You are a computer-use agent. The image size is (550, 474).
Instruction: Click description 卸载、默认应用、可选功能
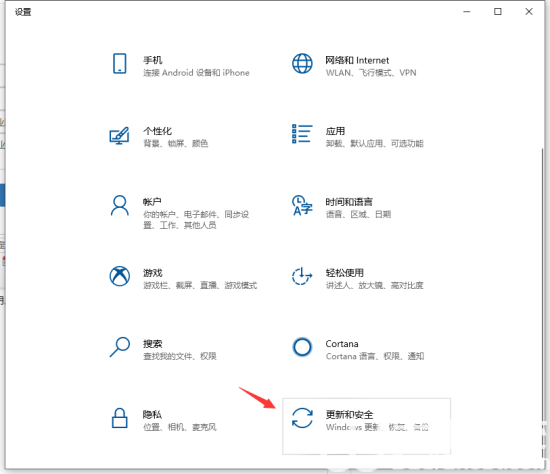(375, 143)
